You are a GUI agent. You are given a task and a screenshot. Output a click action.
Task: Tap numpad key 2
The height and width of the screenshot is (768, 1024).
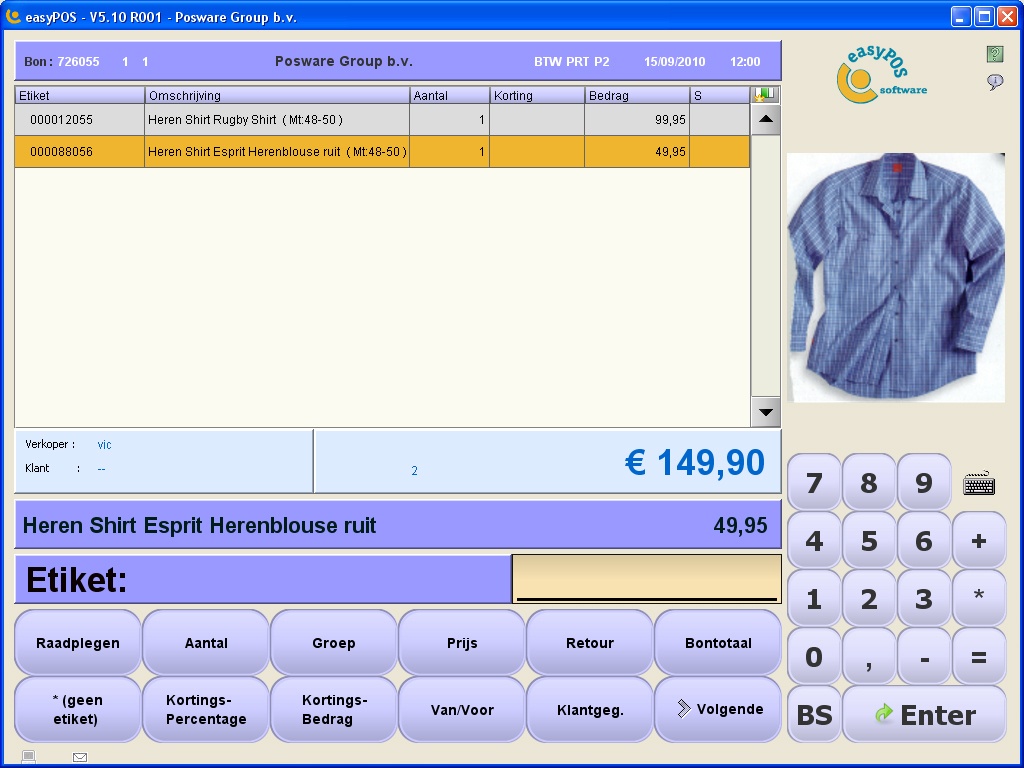pos(869,598)
